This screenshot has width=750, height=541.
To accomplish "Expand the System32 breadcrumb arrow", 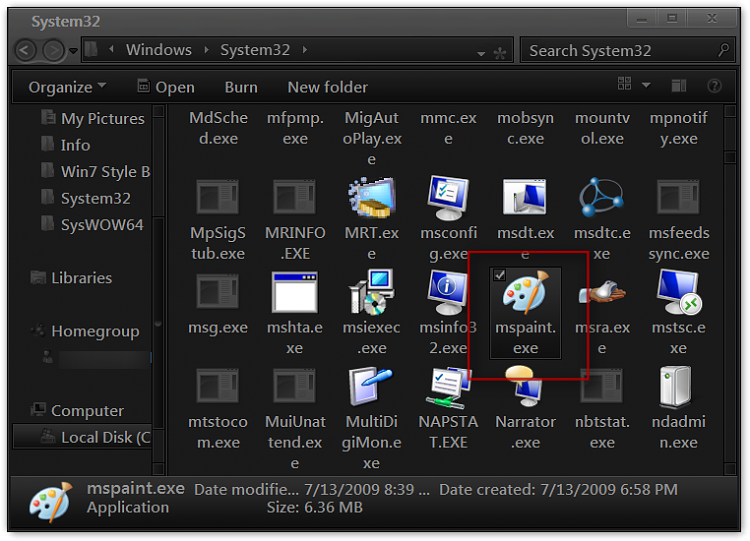I will coord(305,50).
